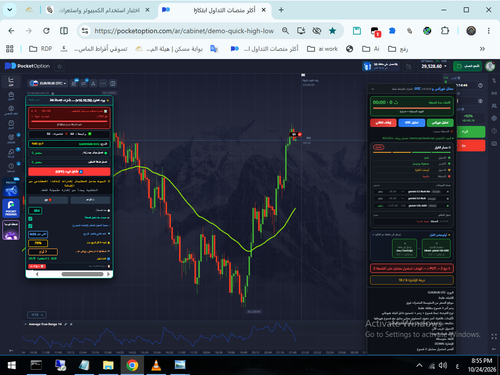Open the trading icon at top of PocketOption sidebar
The width and height of the screenshot is (500, 375).
coord(11,81)
